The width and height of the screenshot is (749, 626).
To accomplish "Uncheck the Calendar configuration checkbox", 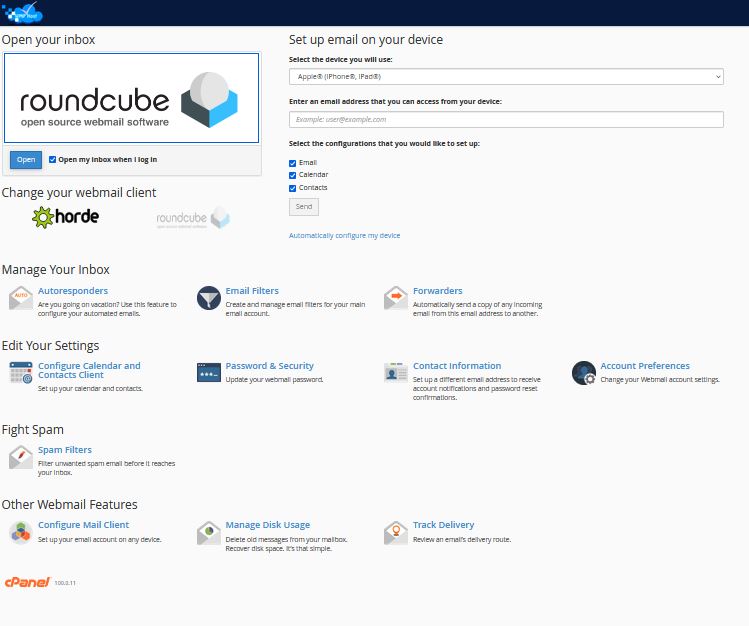I will coord(292,175).
